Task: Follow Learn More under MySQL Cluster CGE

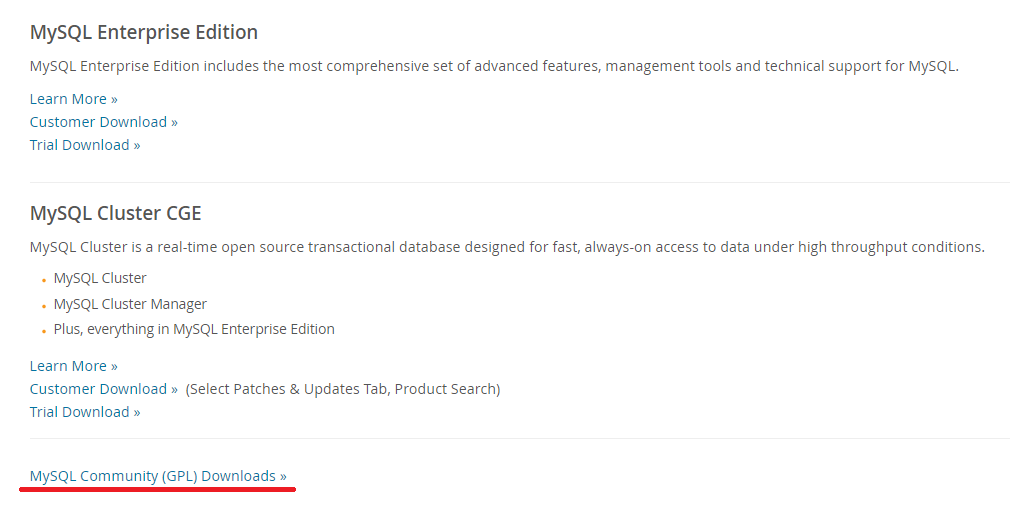Action: 73,366
